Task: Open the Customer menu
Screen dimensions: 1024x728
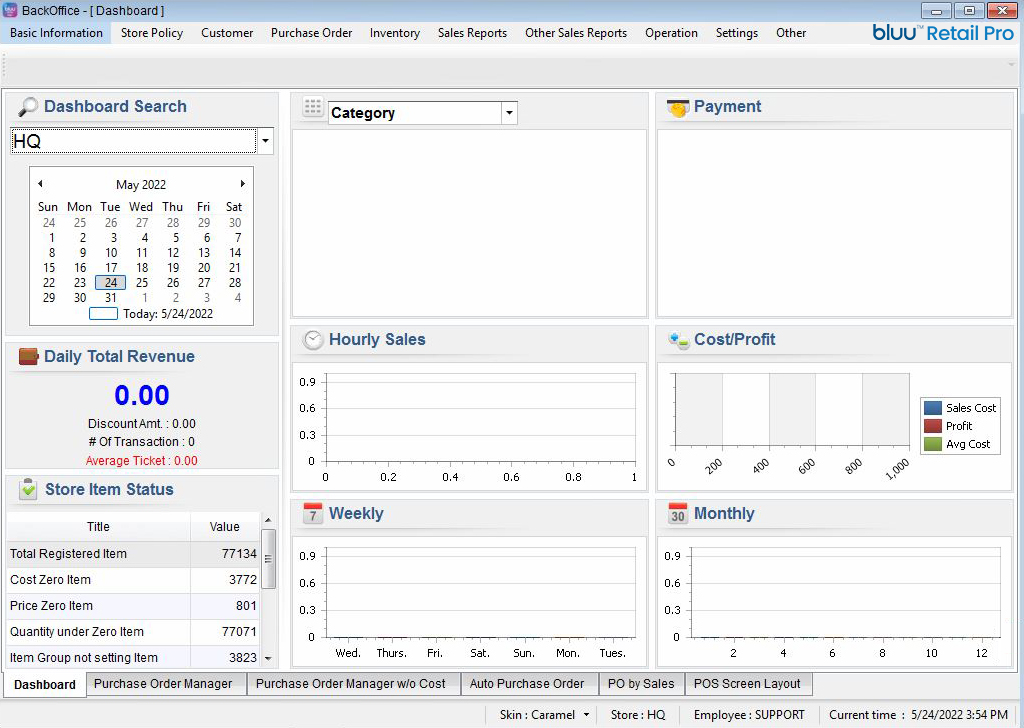Action: point(227,33)
